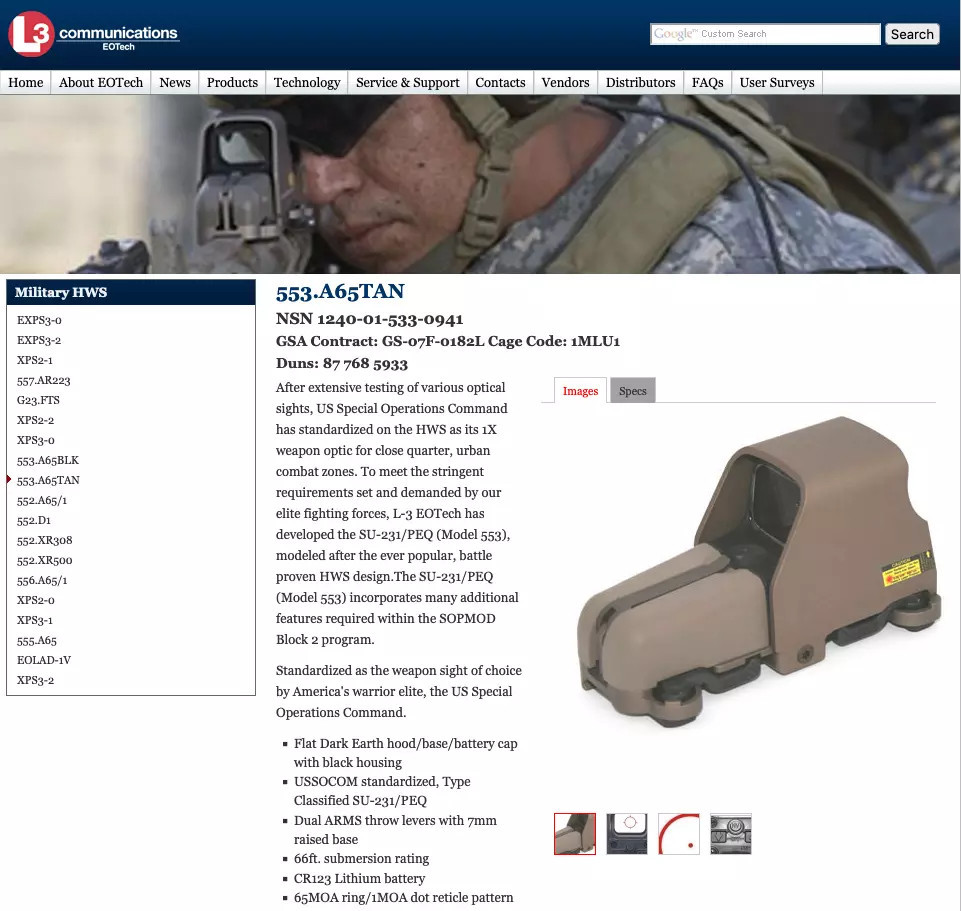
Task: Select the first thumbnail of the tan sight
Action: pos(575,834)
